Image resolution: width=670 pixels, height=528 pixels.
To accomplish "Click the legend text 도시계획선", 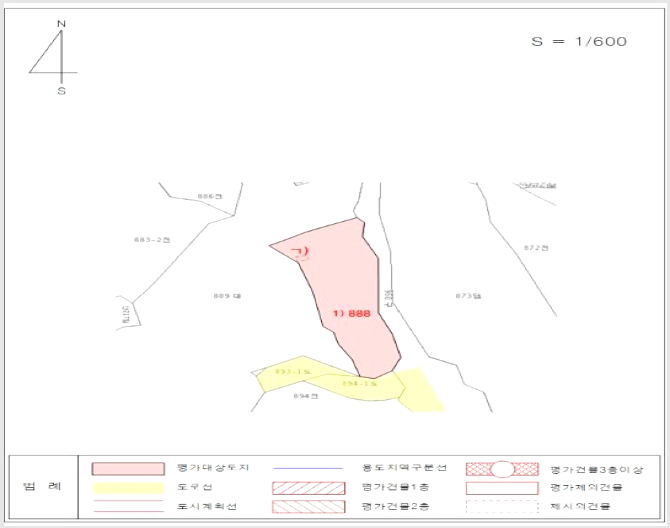I will click(206, 507).
